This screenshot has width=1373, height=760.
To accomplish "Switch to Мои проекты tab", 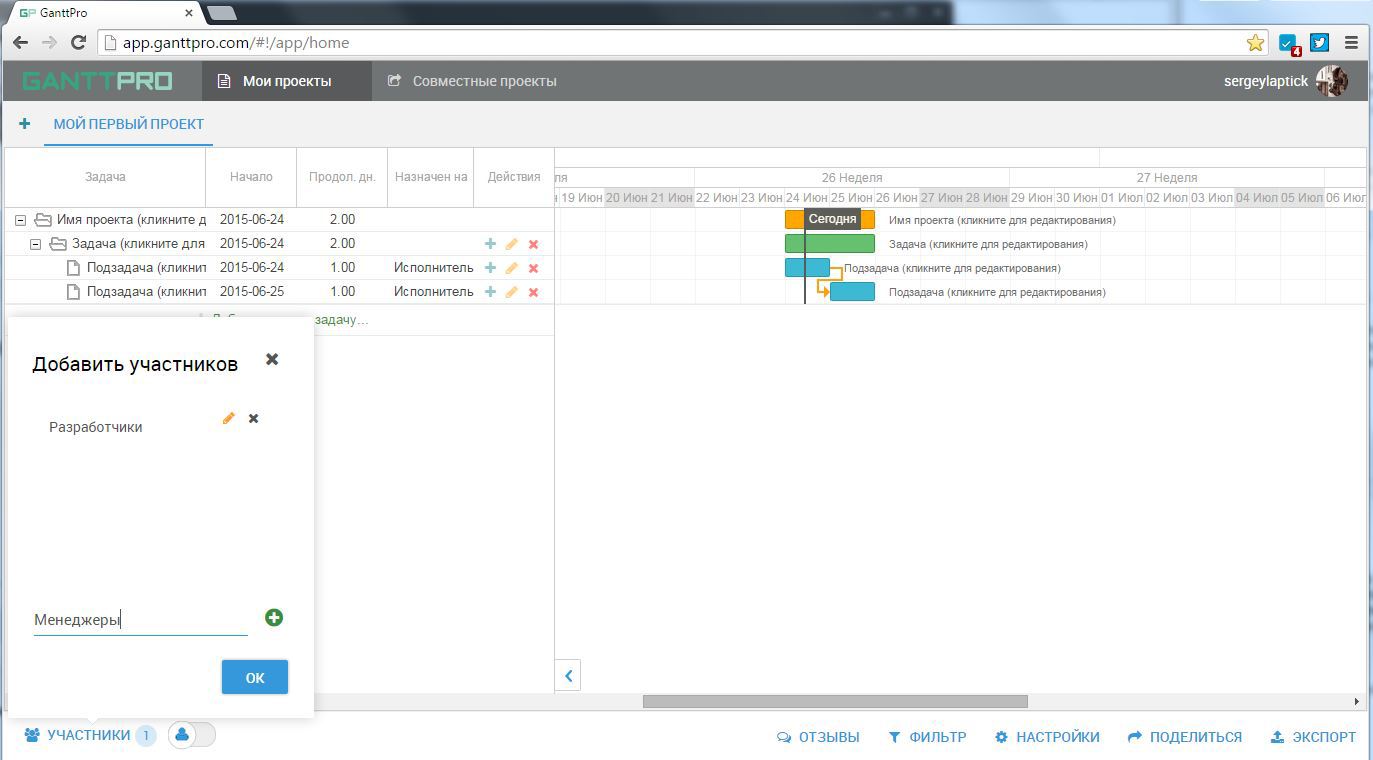I will pyautogui.click(x=287, y=81).
